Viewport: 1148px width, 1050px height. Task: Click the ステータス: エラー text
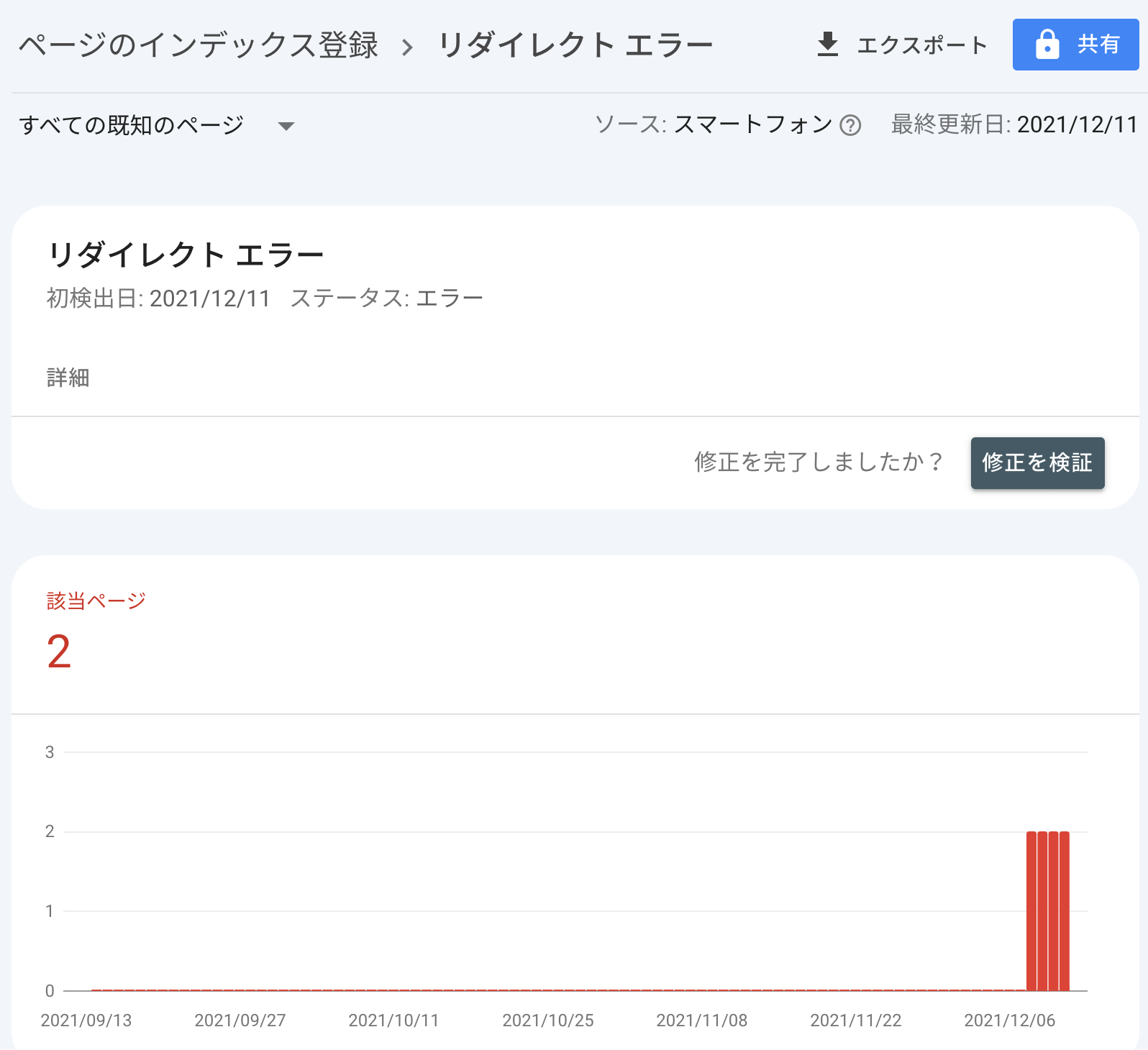click(x=387, y=298)
